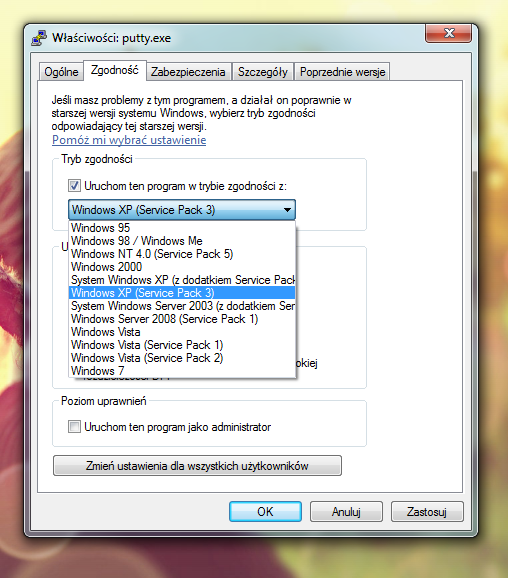This screenshot has width=508, height=578.
Task: Click the putty.exe title bar icon
Action: [x=39, y=38]
